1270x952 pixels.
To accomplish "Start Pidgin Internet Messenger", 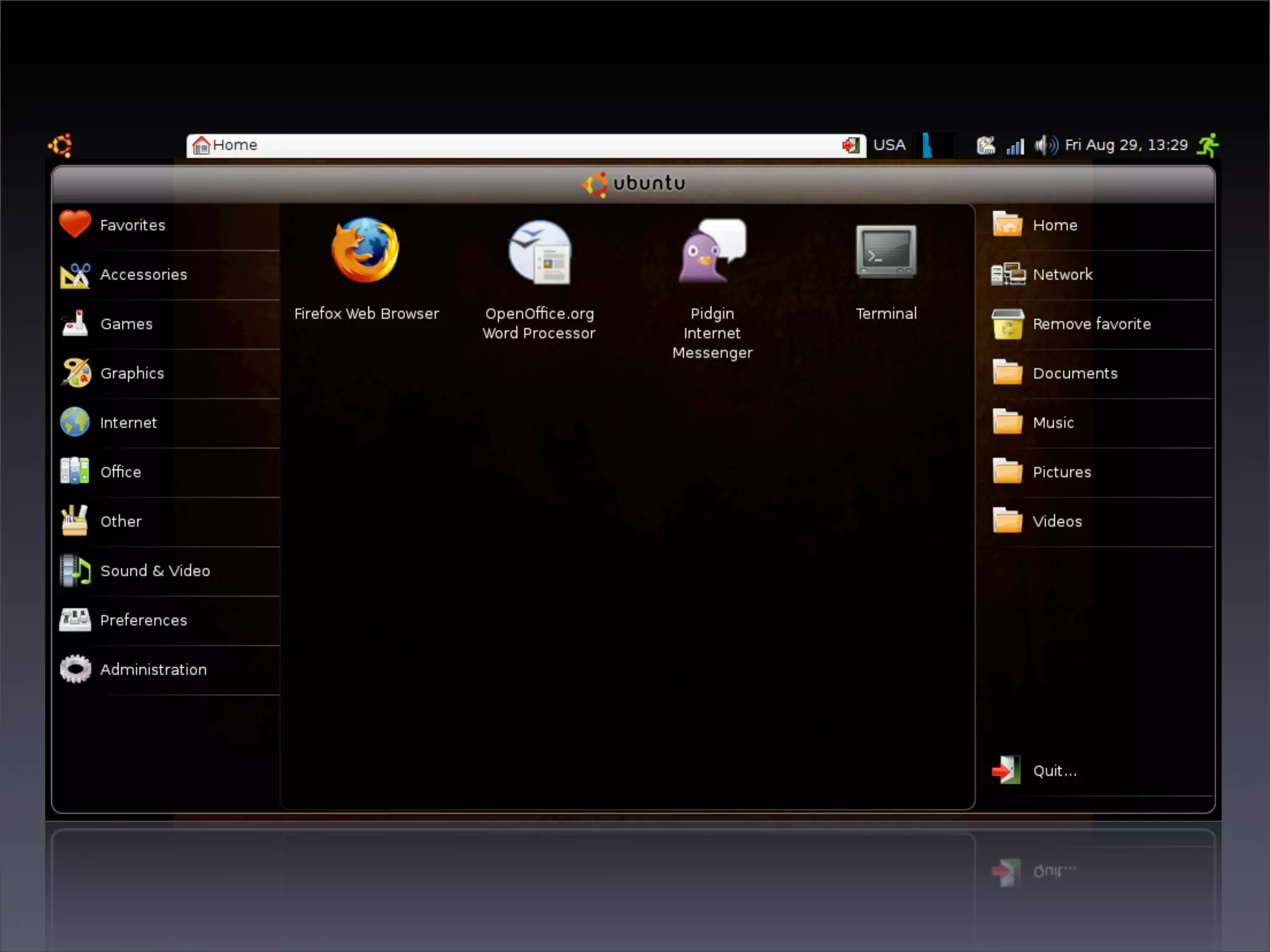I will [x=712, y=251].
